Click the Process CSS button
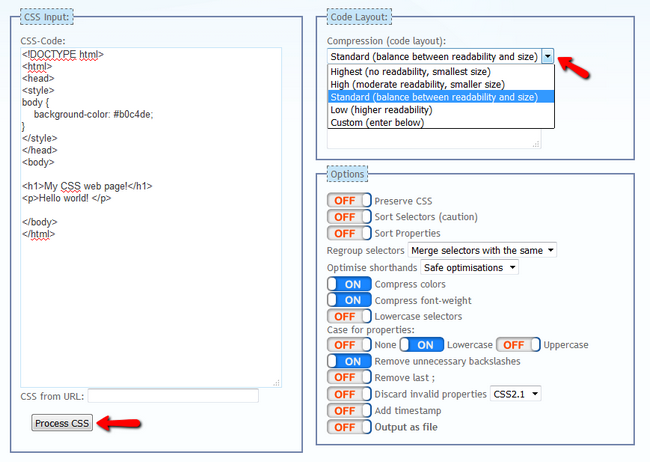This screenshot has width=650, height=462. [62, 423]
